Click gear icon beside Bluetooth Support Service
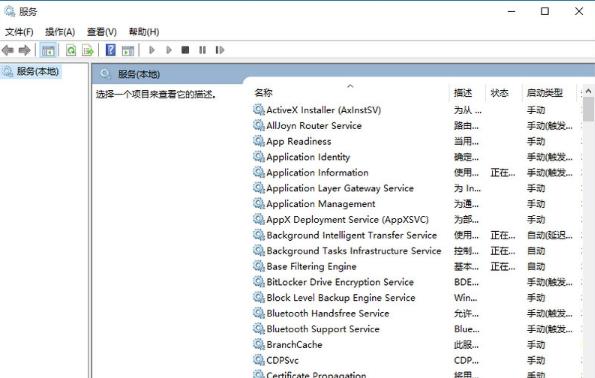595x378 pixels. pos(259,329)
